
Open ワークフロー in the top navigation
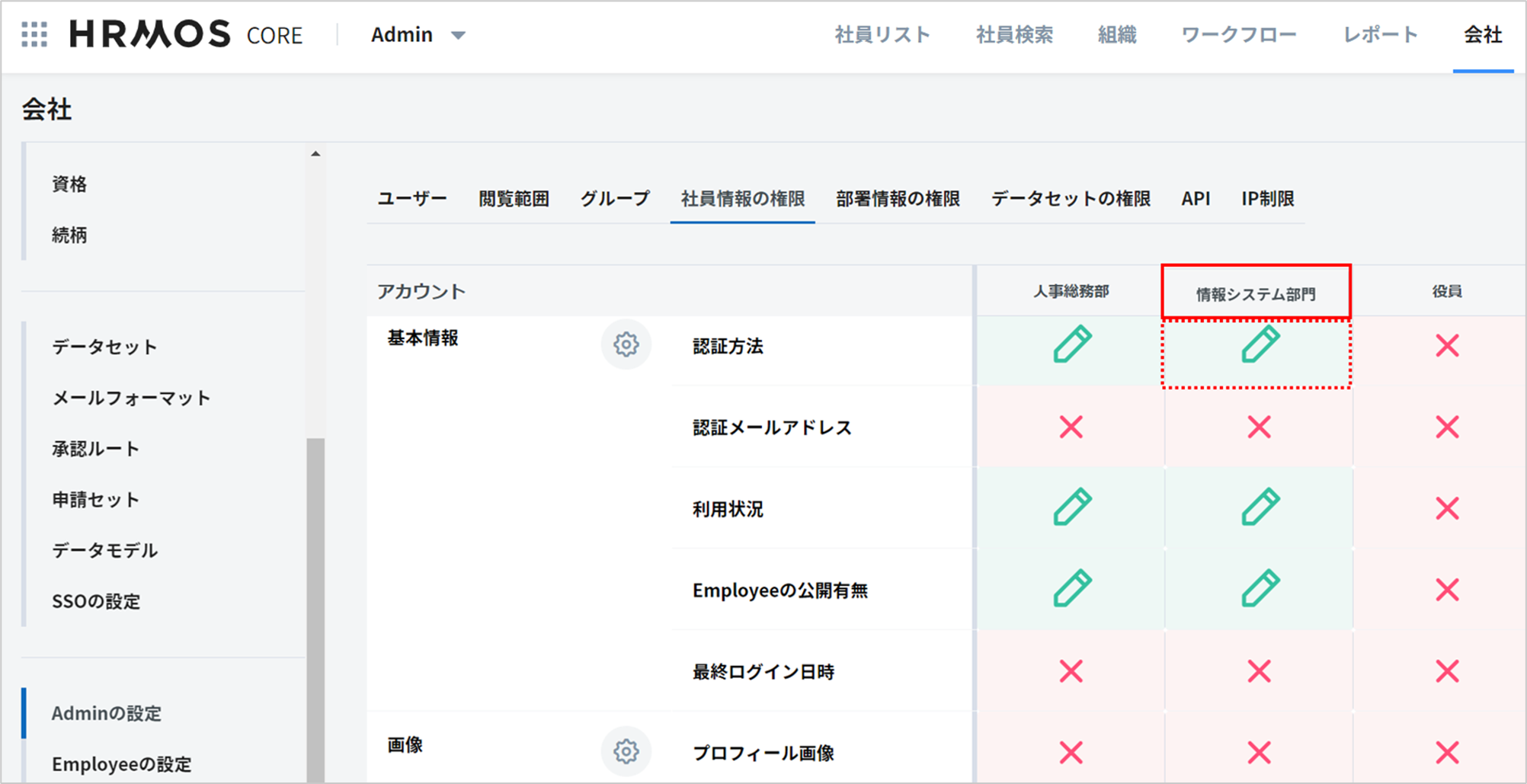click(1238, 35)
